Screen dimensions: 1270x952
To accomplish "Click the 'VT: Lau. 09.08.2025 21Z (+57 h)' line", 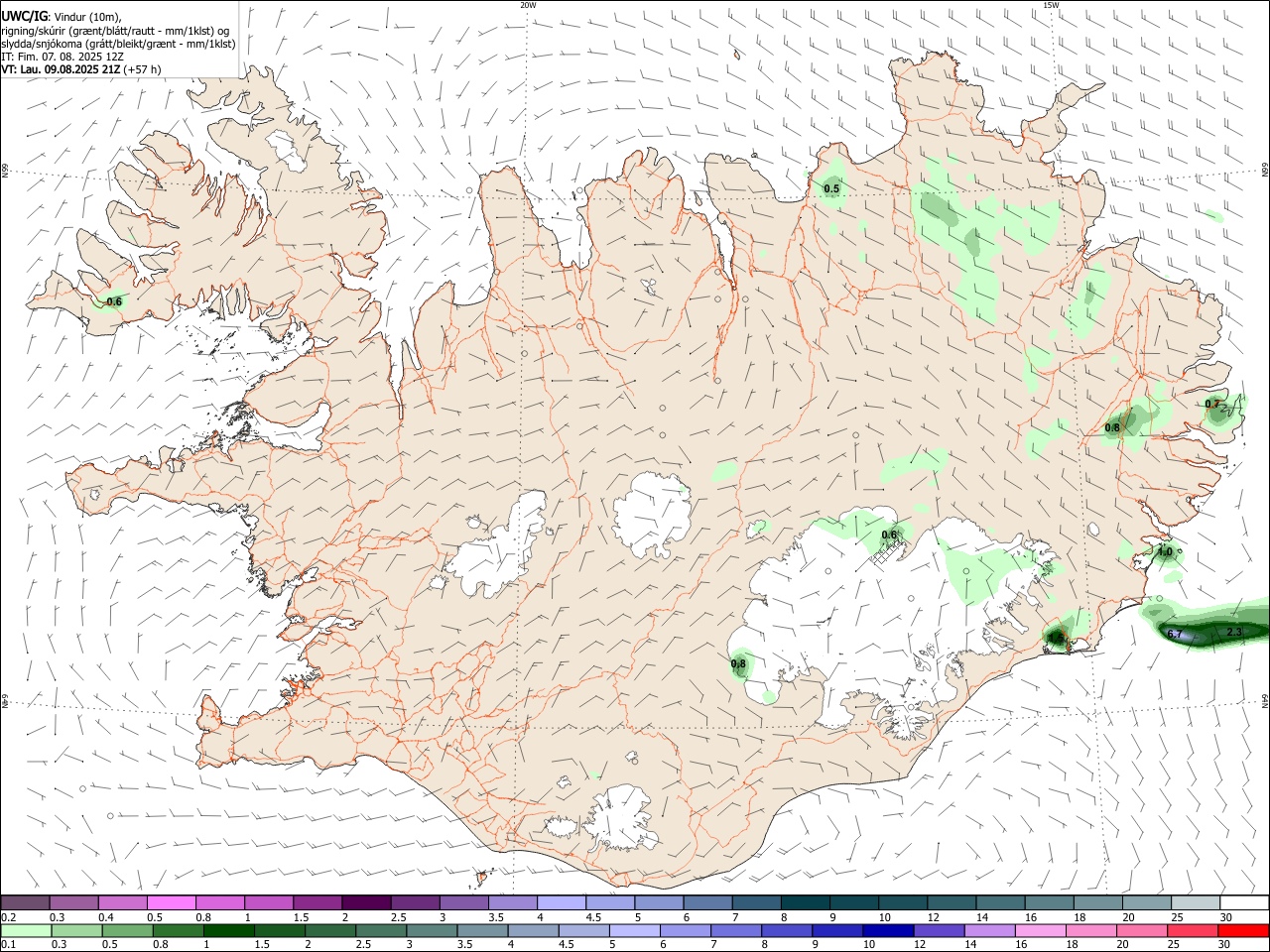I will point(81,69).
